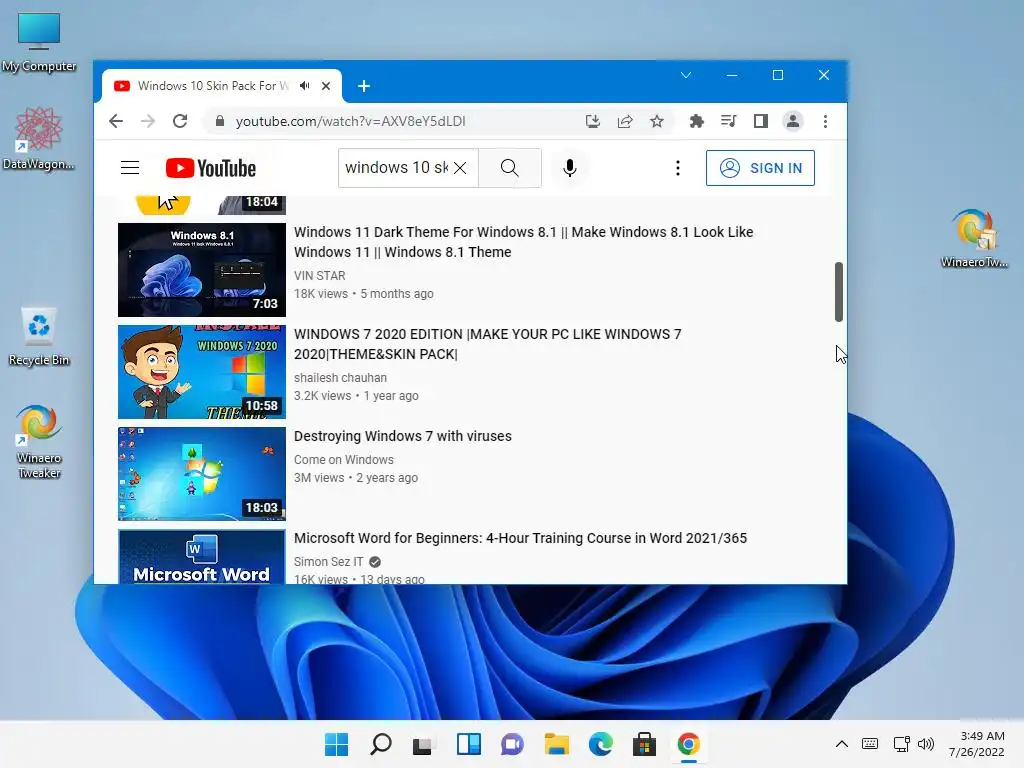Toggle the Chrome side panel icon

point(761,121)
